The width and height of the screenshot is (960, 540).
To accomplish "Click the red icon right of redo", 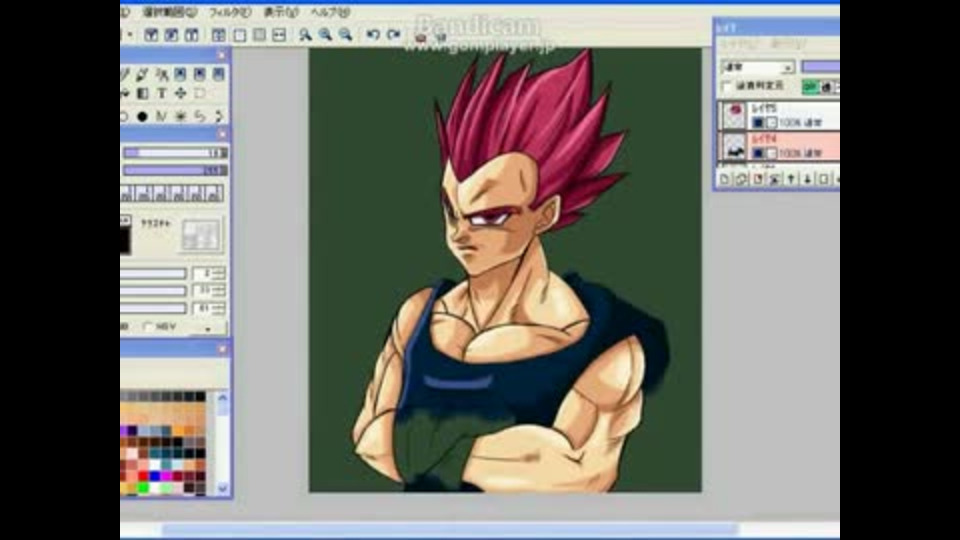I will (x=421, y=37).
